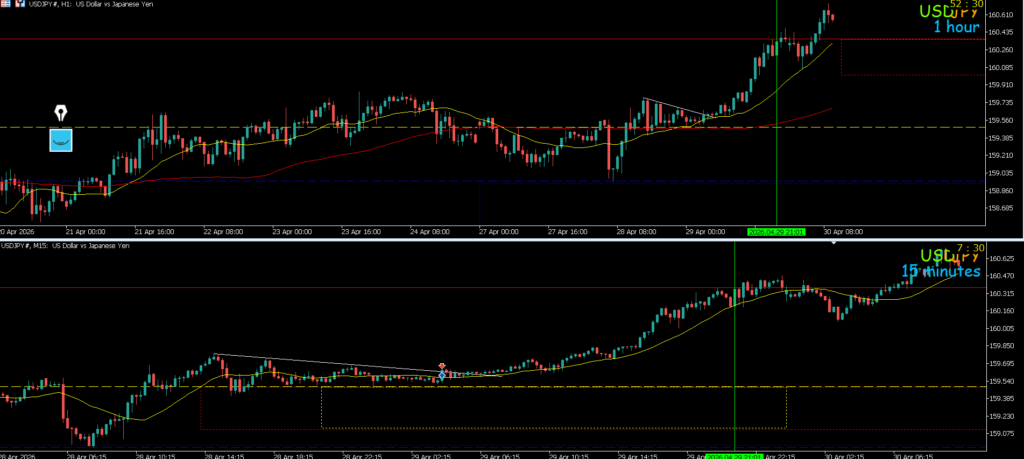Viewport: 1024px width, 459px height.
Task: Click the small triangle marker on the chart divider
Action: (x=835, y=241)
